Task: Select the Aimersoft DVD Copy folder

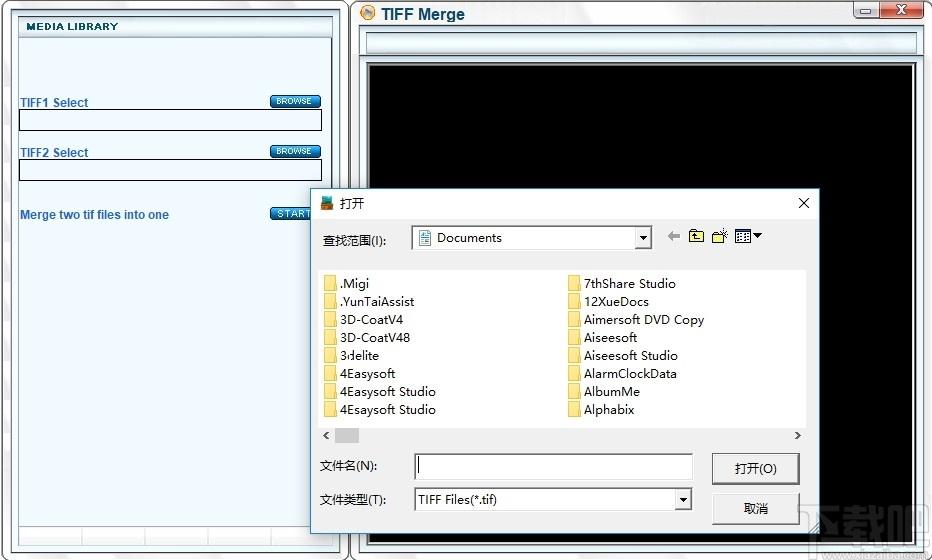Action: pos(636,319)
